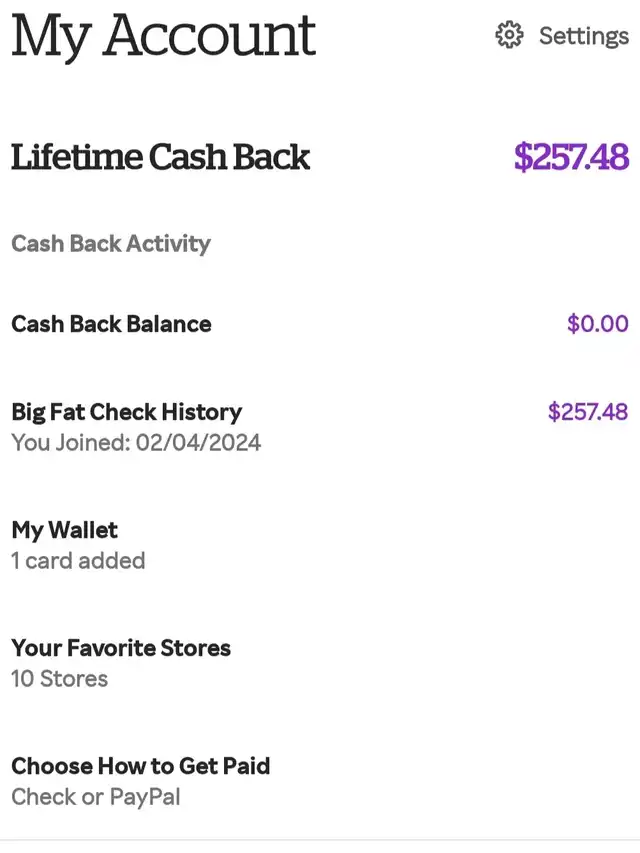Click the You Joined label text
The image size is (640, 853).
pos(70,442)
